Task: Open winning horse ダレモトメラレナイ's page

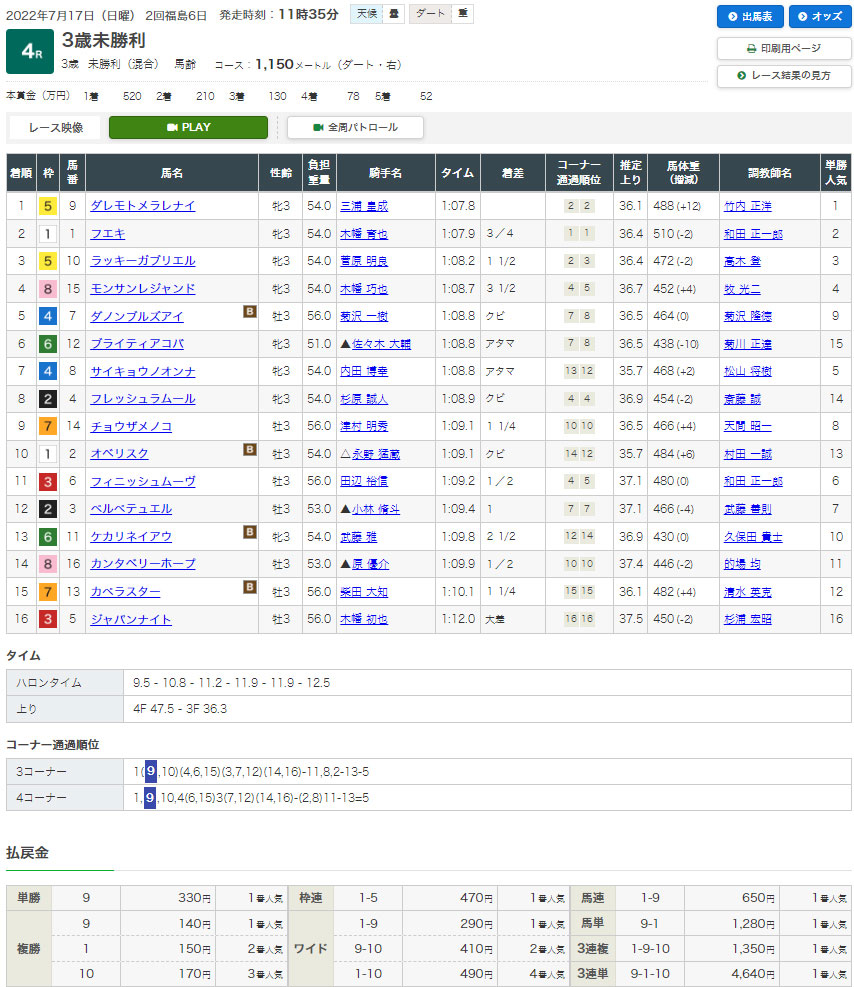Action: pos(143,206)
